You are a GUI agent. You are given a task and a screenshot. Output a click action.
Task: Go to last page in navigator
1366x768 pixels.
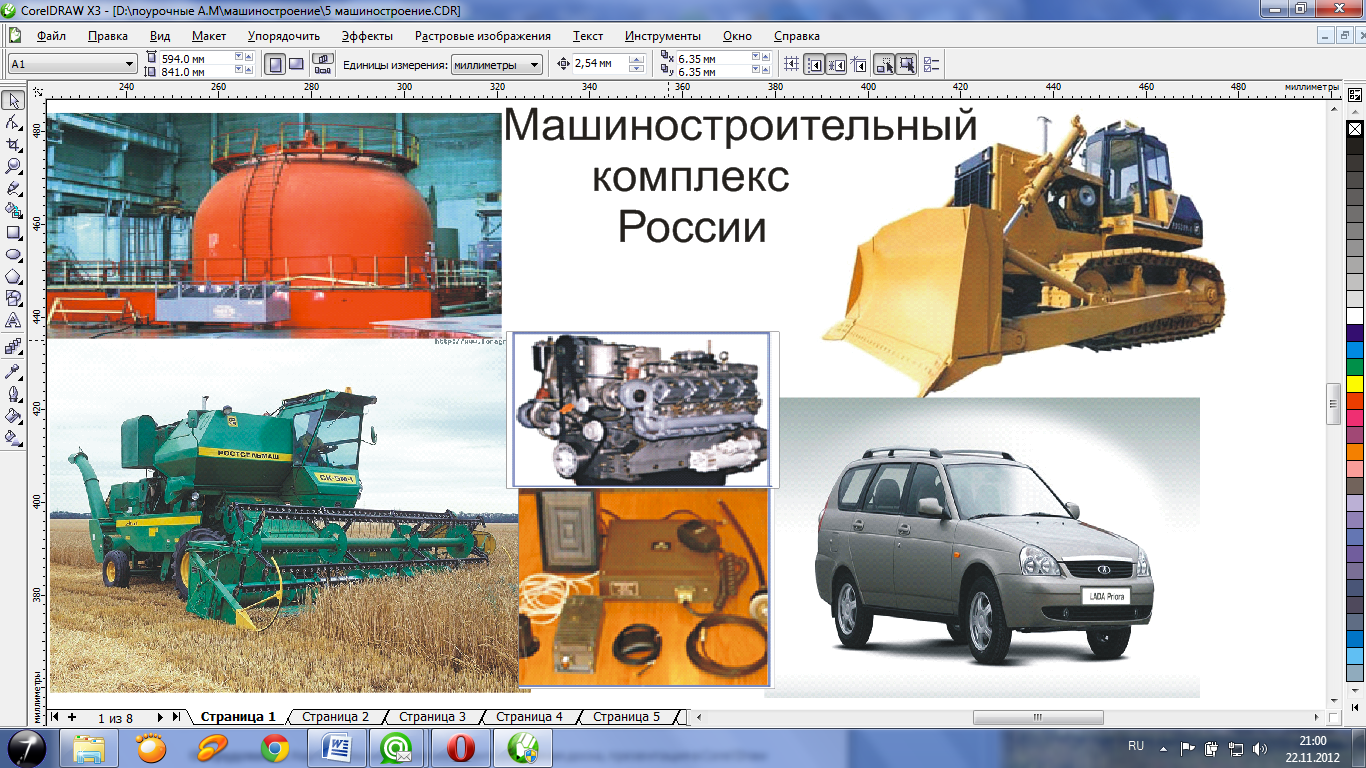tap(177, 717)
